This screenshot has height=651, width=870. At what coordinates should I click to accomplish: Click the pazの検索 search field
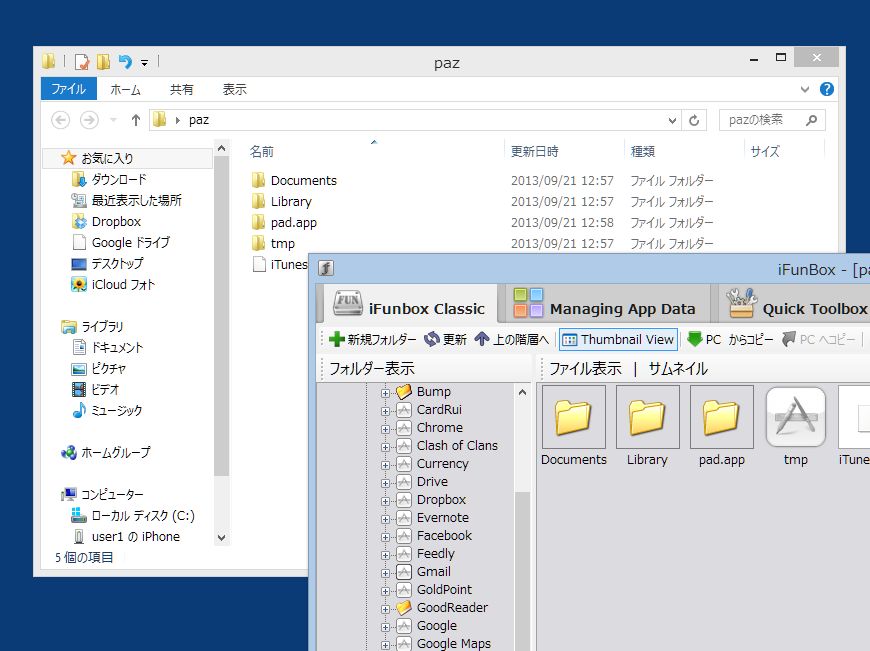point(772,120)
